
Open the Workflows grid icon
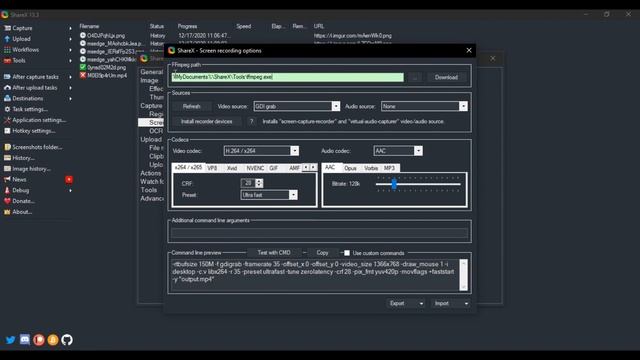click(x=7, y=50)
